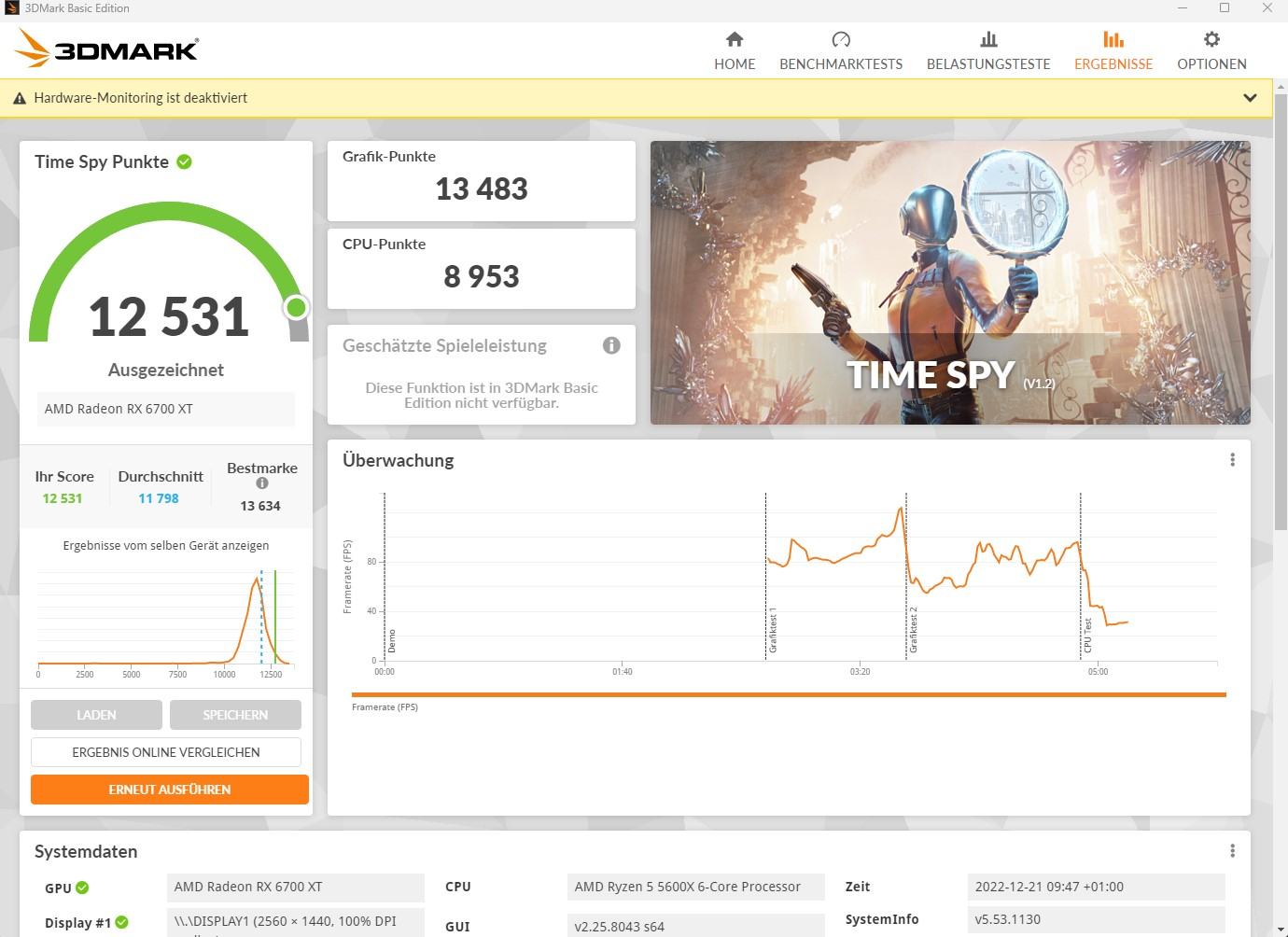The image size is (1288, 937).
Task: Click the benchmark speedometer icon
Action: click(841, 39)
